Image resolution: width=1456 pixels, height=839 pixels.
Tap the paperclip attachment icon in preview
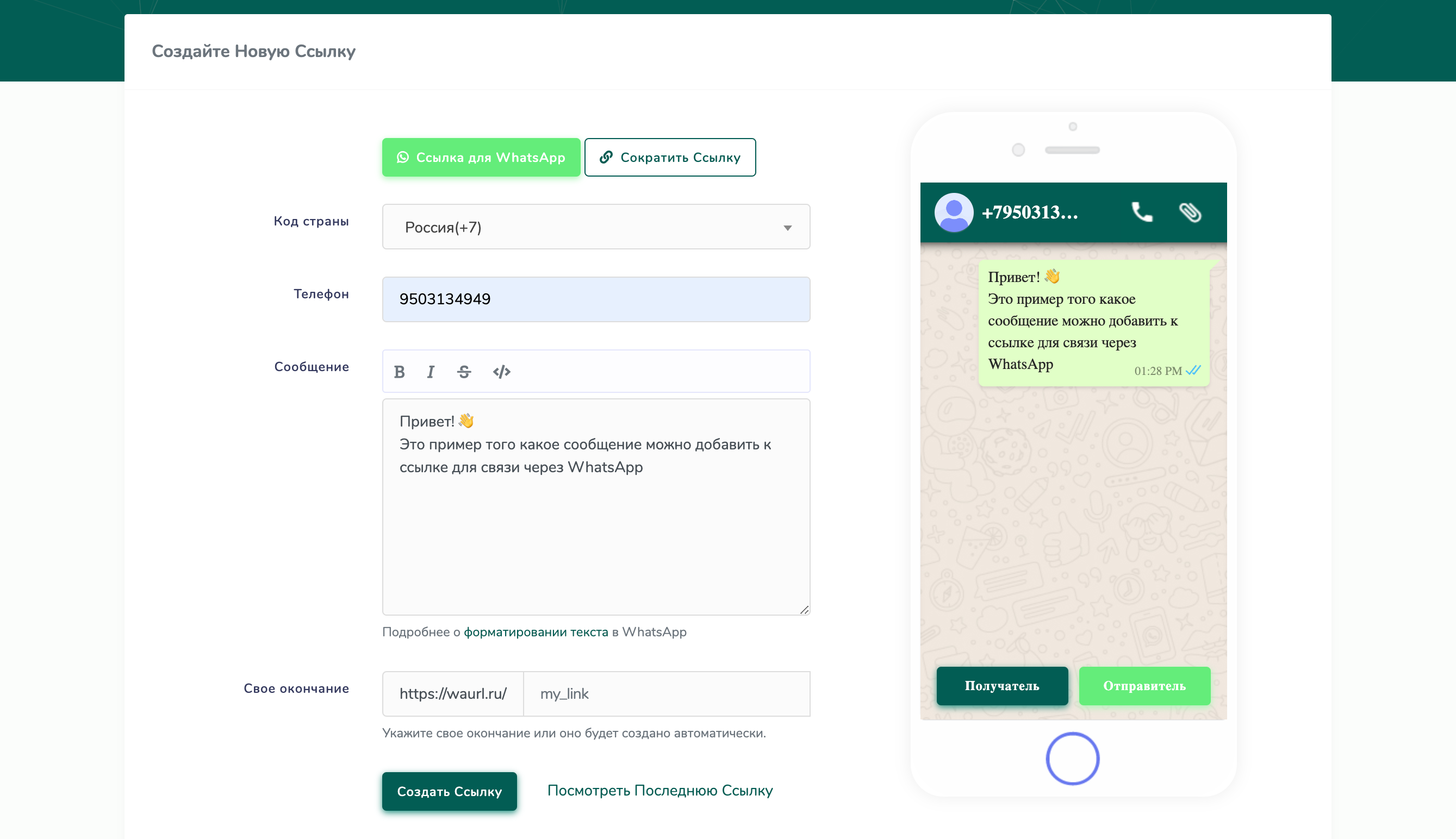click(x=1190, y=212)
